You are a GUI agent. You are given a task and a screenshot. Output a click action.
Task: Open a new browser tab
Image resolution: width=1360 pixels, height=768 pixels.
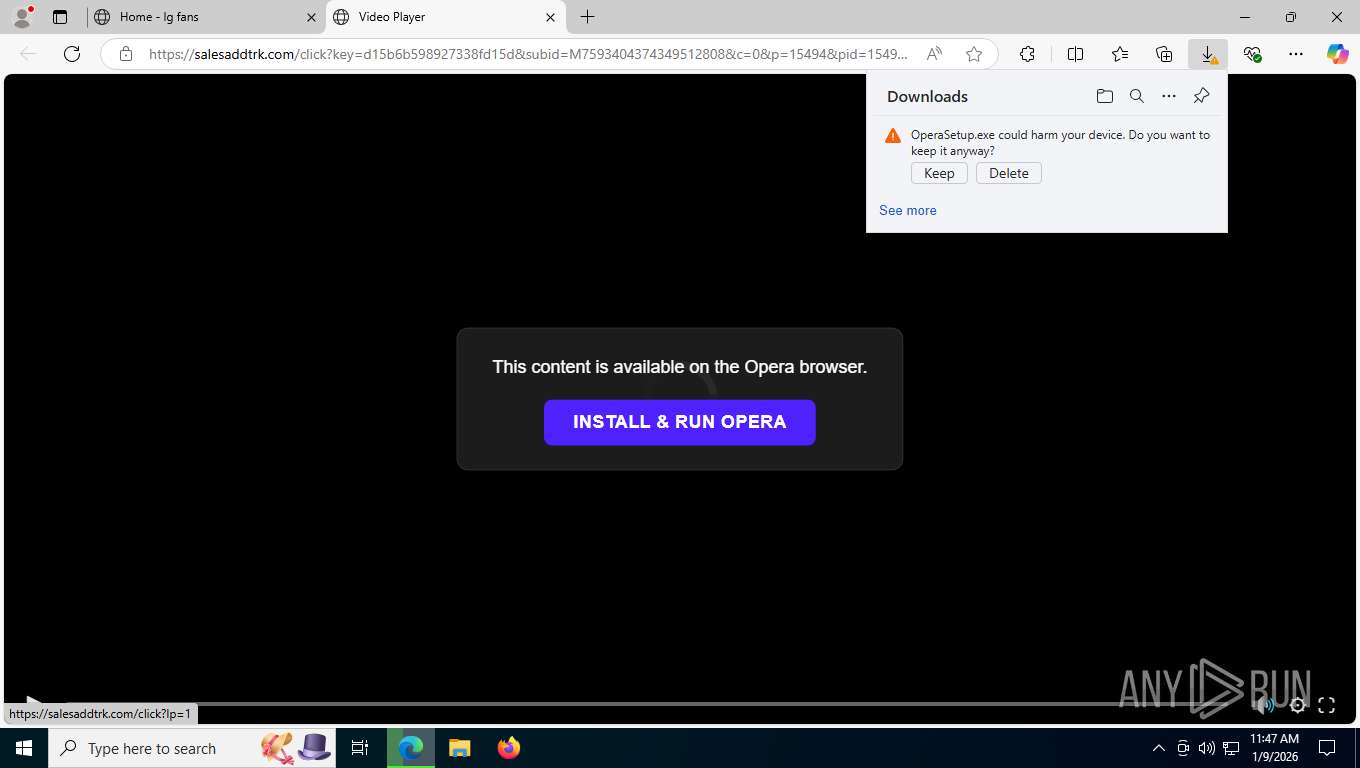[x=588, y=17]
